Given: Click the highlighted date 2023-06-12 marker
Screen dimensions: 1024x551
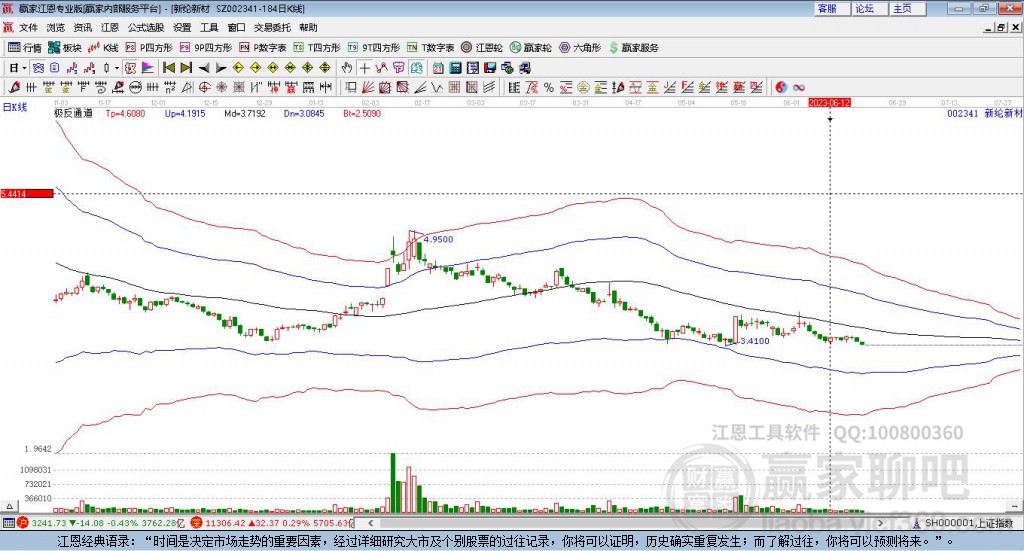Looking at the screenshot, I should pos(829,102).
